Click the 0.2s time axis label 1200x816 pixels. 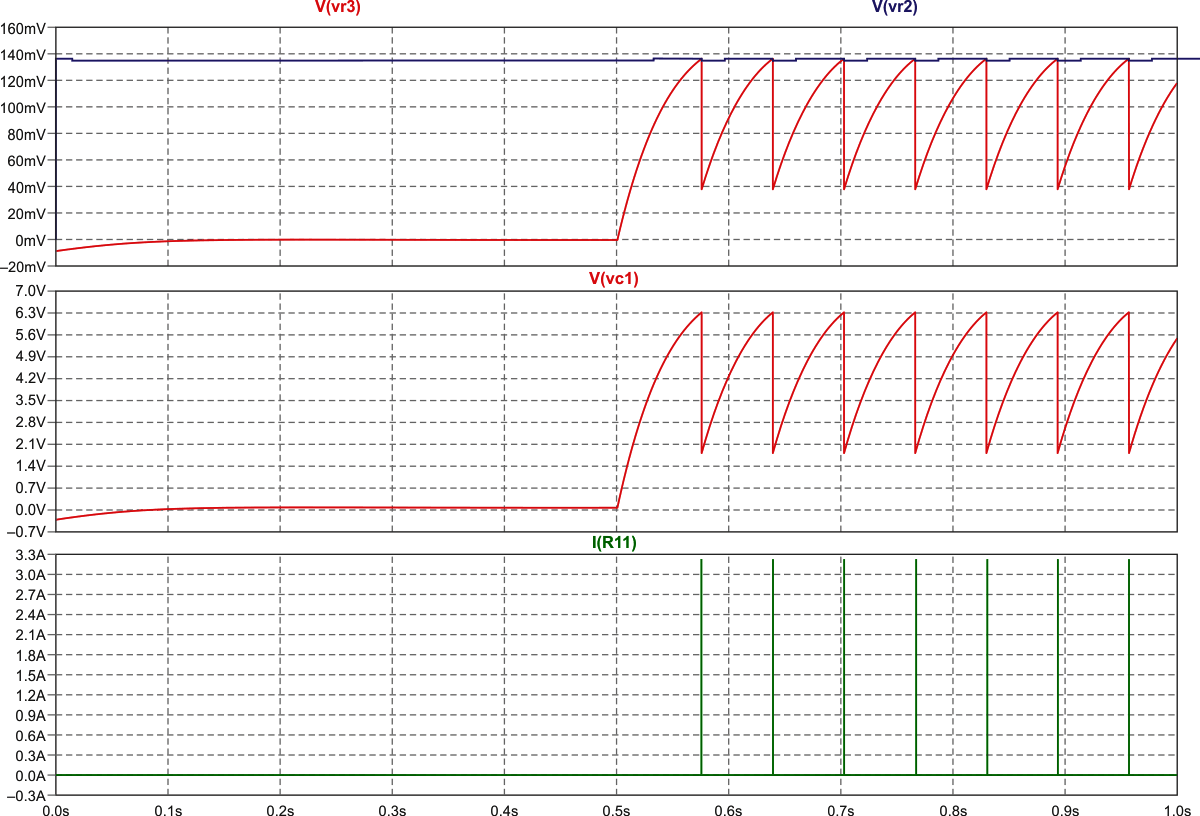[279, 809]
